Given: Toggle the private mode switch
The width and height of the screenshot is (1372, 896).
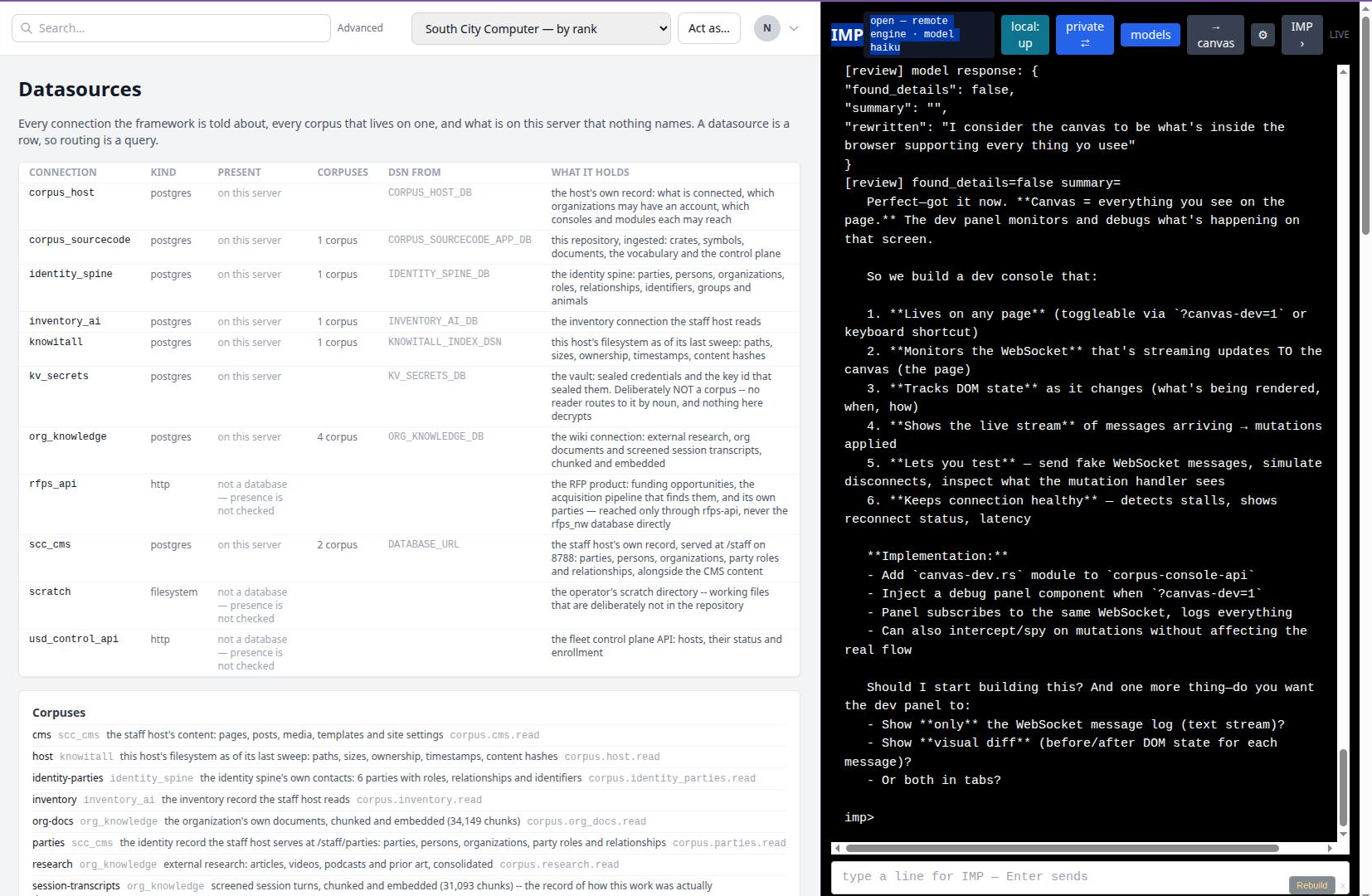Looking at the screenshot, I should [x=1085, y=35].
